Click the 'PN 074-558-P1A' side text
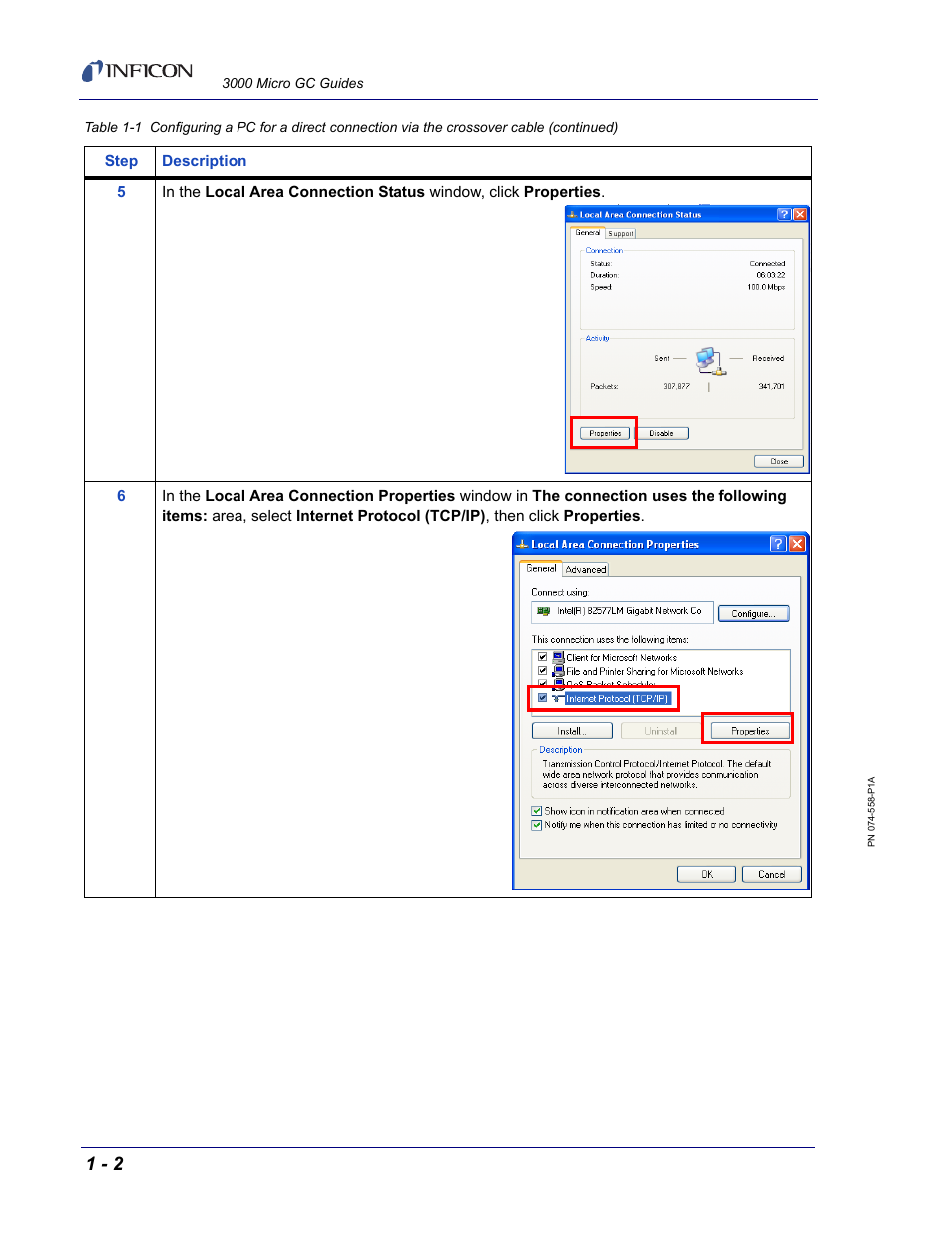 click(x=871, y=812)
